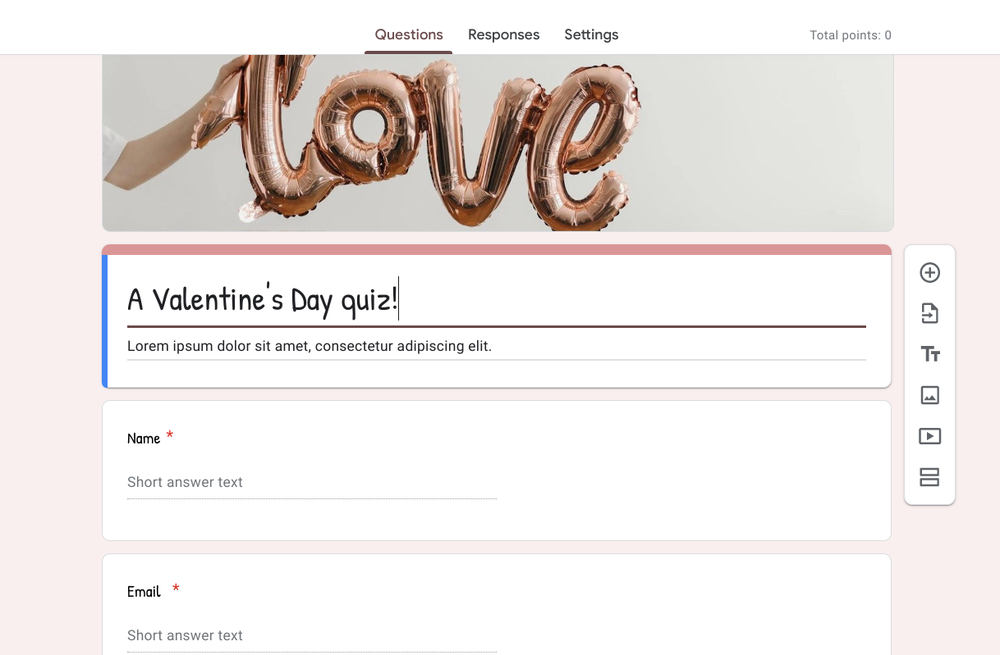Select the Name question card

pos(600,470)
